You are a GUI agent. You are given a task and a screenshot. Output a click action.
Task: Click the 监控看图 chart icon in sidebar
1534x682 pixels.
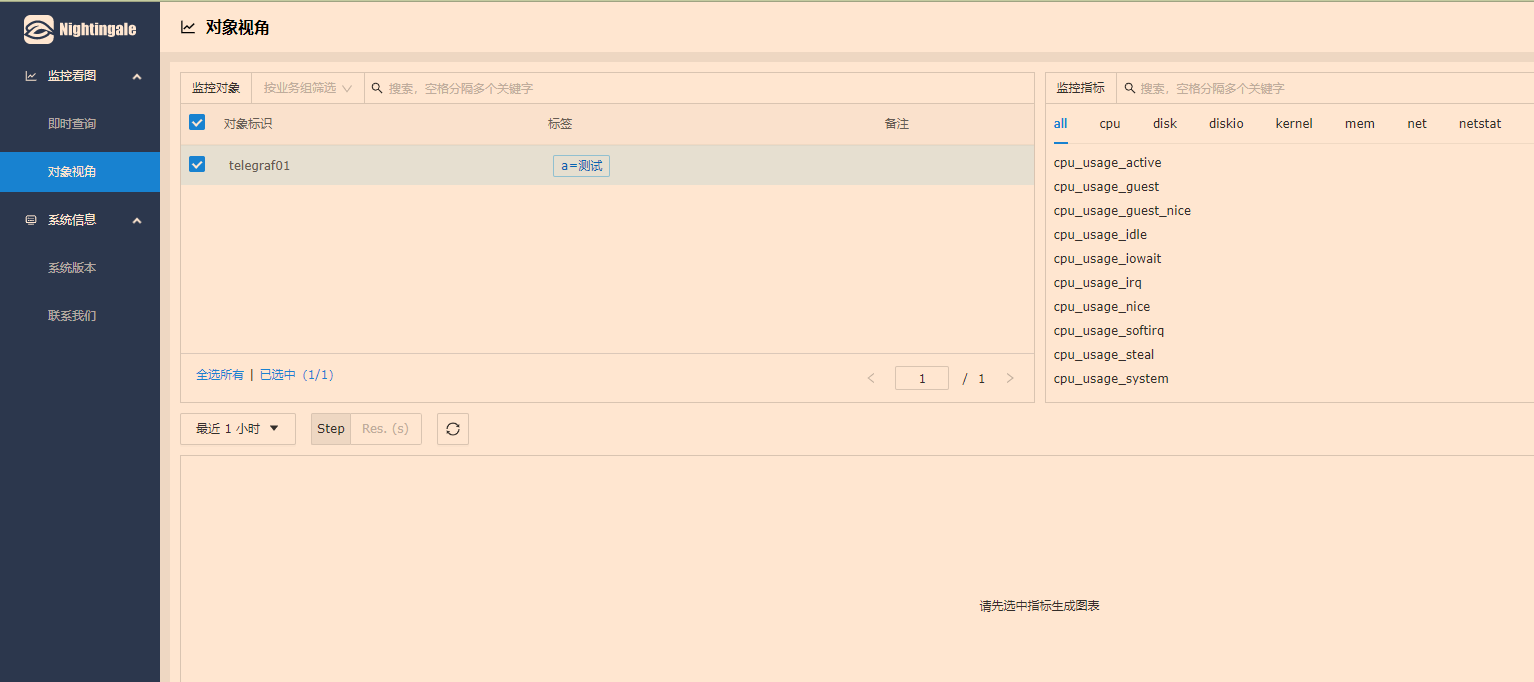click(x=31, y=76)
